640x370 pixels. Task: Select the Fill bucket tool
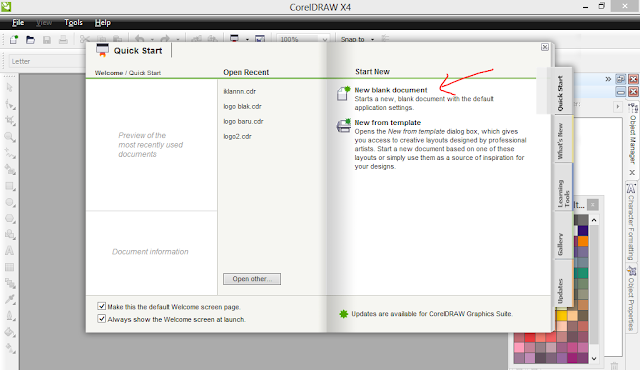click(10, 332)
